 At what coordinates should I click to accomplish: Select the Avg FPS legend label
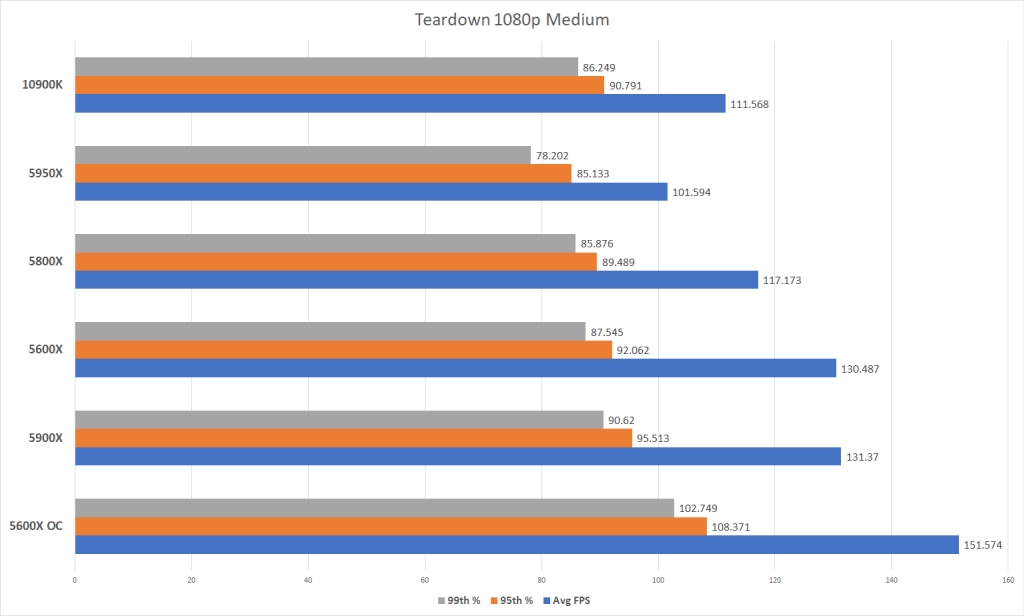tap(571, 601)
